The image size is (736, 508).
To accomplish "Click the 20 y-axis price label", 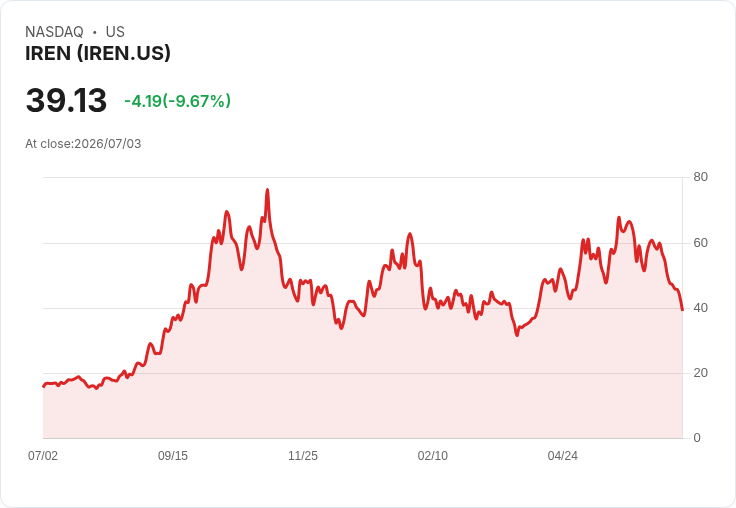I will 700,373.
